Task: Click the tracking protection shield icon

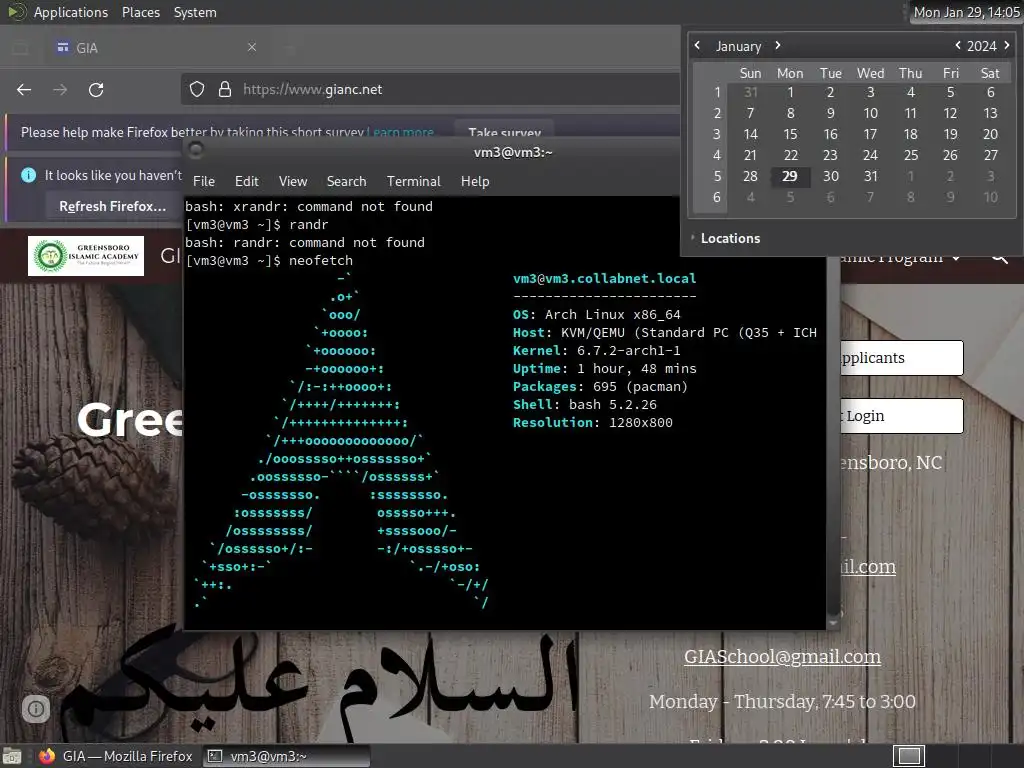Action: coord(197,89)
